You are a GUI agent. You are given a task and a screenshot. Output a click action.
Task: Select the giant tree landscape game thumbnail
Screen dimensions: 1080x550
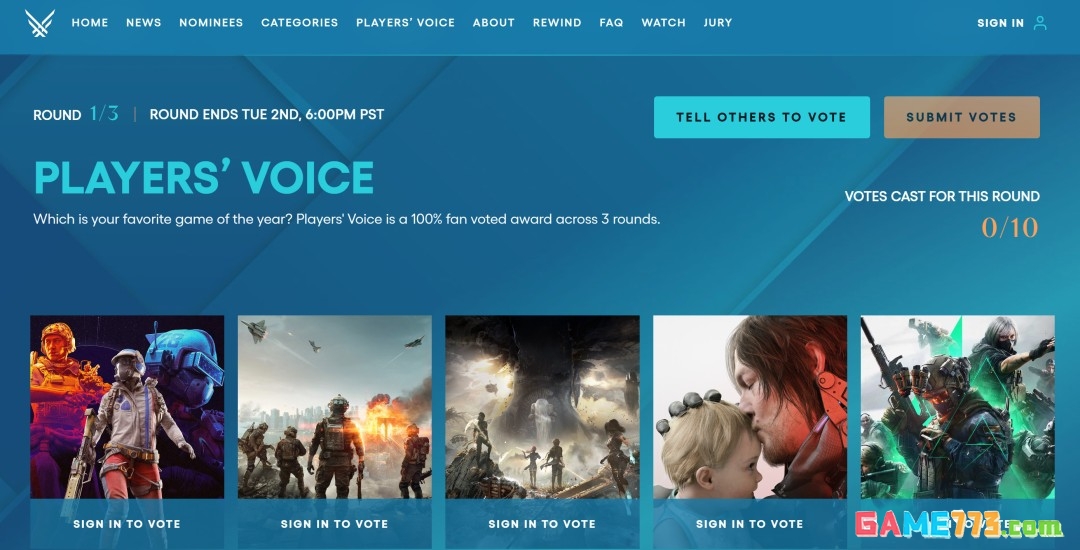pos(542,407)
